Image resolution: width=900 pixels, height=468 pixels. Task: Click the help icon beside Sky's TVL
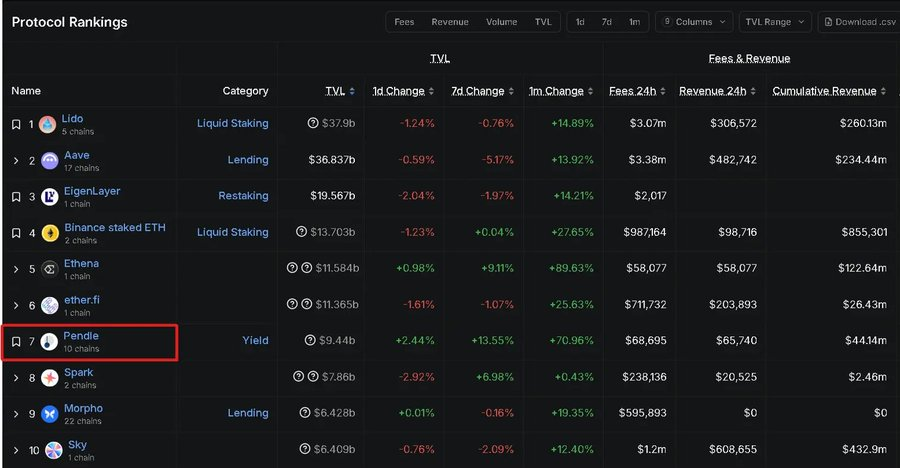[x=305, y=449]
